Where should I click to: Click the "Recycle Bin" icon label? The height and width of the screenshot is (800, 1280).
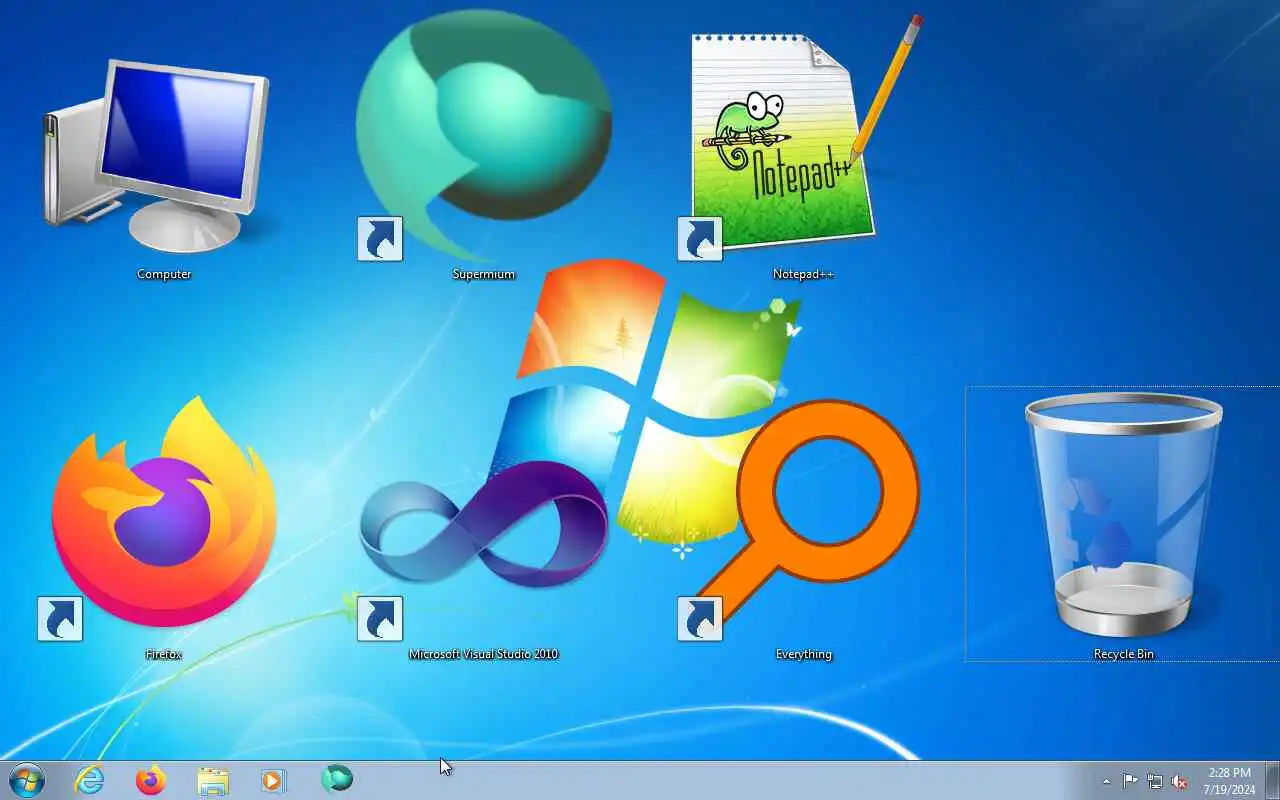click(x=1123, y=654)
